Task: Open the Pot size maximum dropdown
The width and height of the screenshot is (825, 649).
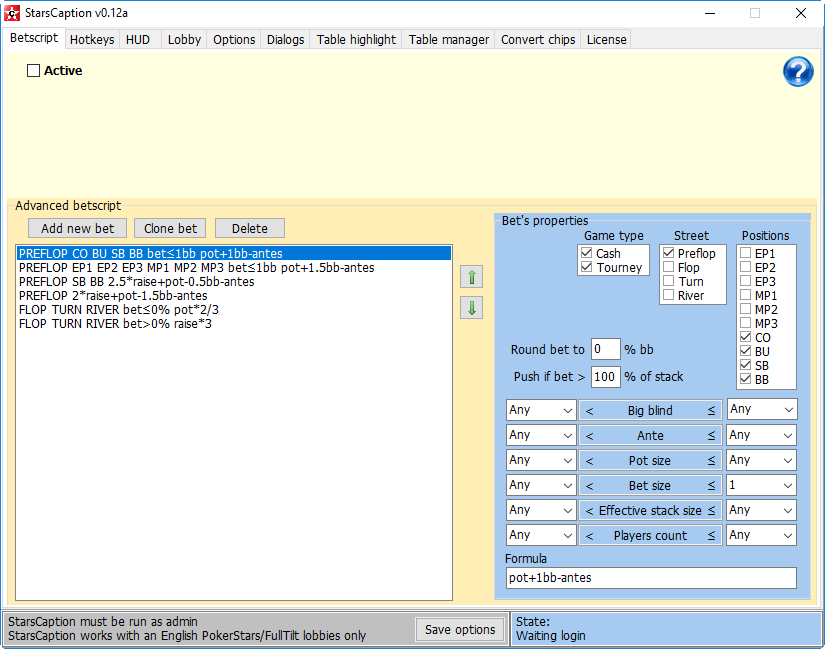Action: click(x=761, y=460)
